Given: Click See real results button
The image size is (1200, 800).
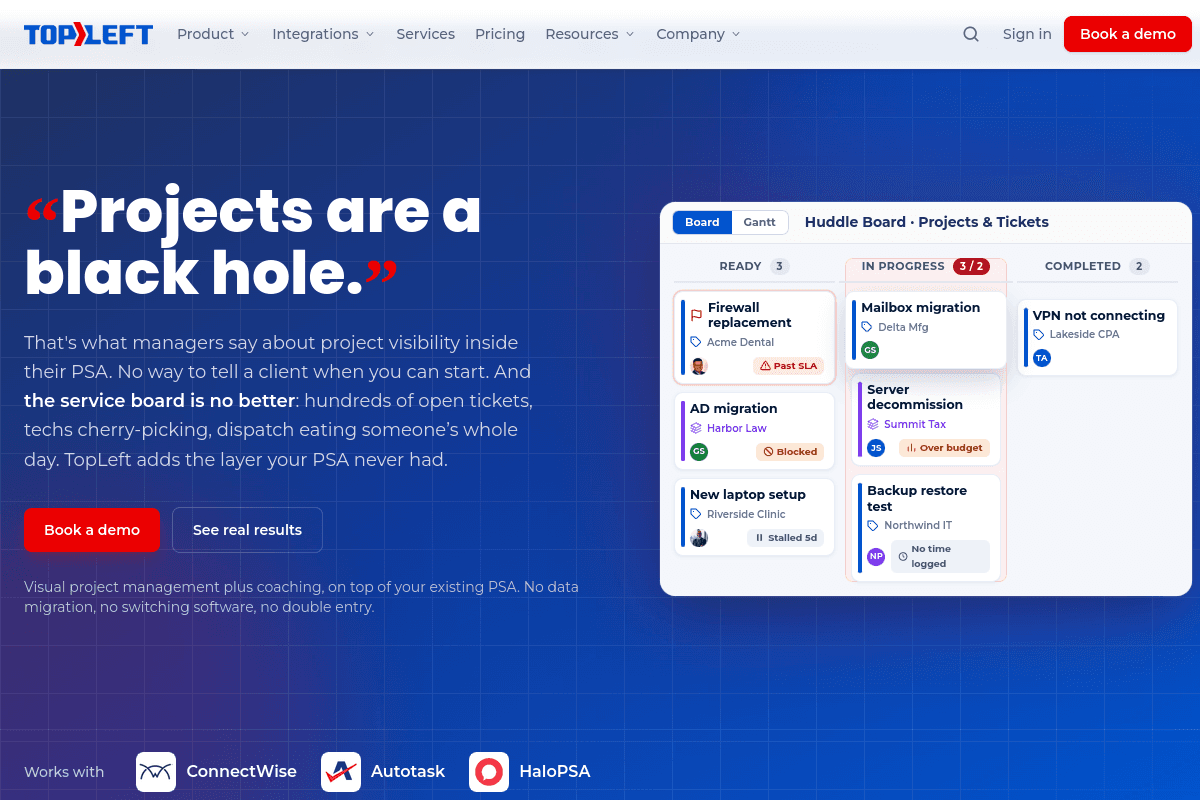Looking at the screenshot, I should tap(247, 530).
